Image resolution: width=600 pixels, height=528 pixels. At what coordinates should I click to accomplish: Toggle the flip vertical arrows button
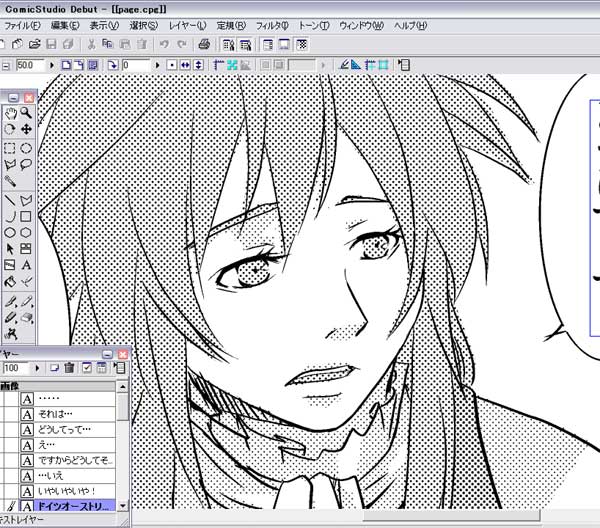pos(198,65)
